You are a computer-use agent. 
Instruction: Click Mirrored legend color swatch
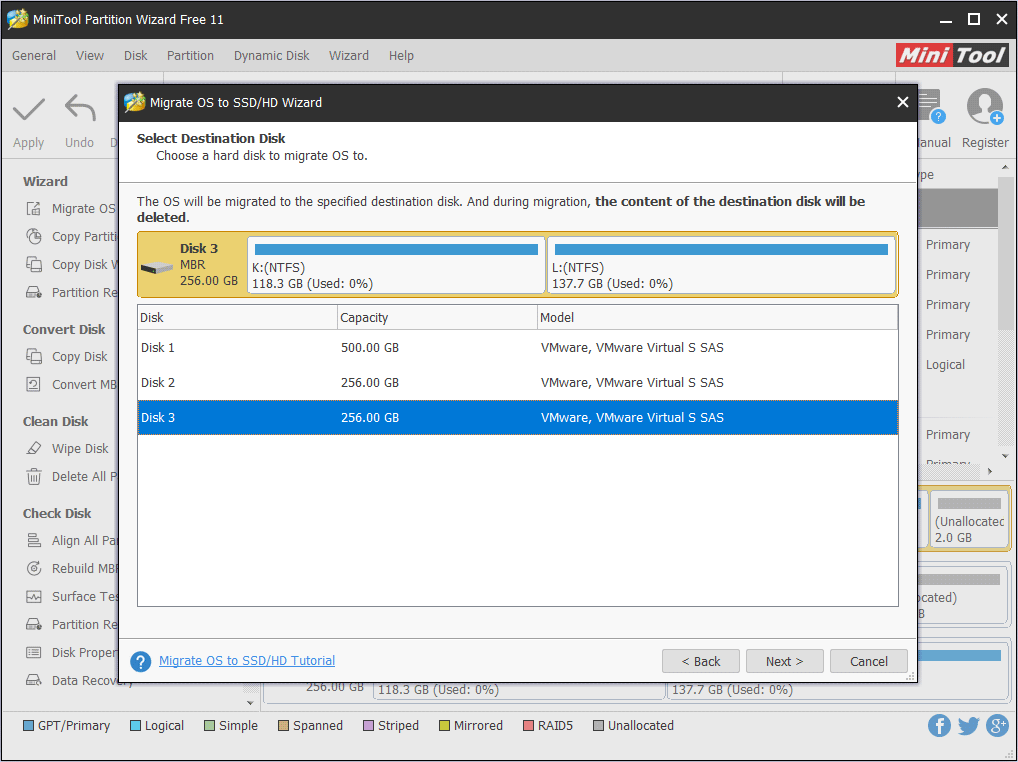coord(444,726)
